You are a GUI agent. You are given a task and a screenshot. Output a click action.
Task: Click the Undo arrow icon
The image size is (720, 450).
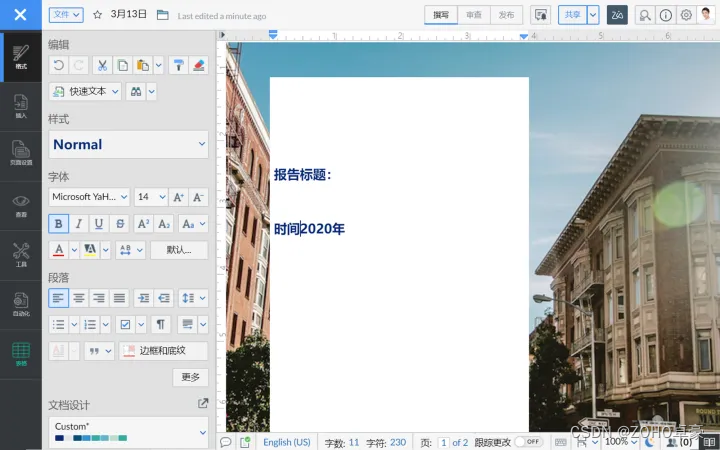(59, 66)
